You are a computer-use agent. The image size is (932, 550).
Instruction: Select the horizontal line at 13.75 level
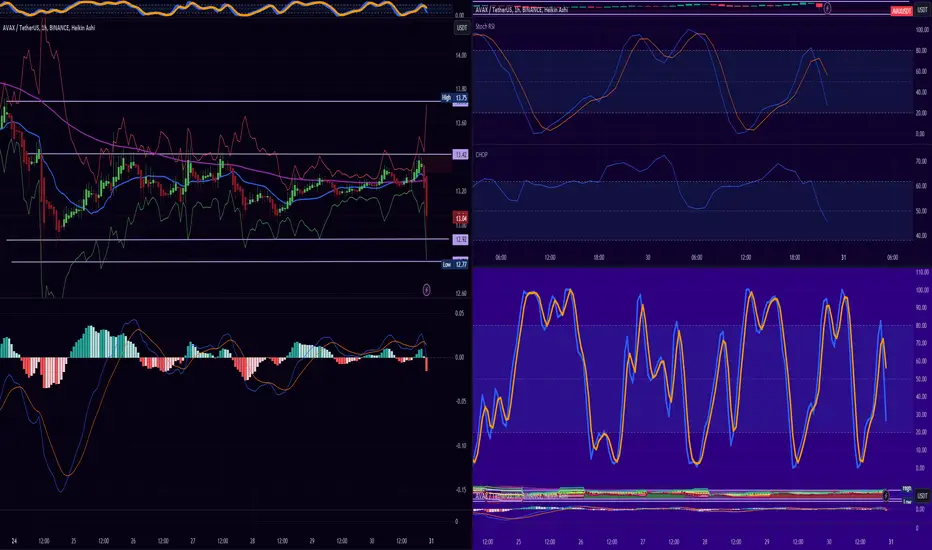[x=226, y=102]
